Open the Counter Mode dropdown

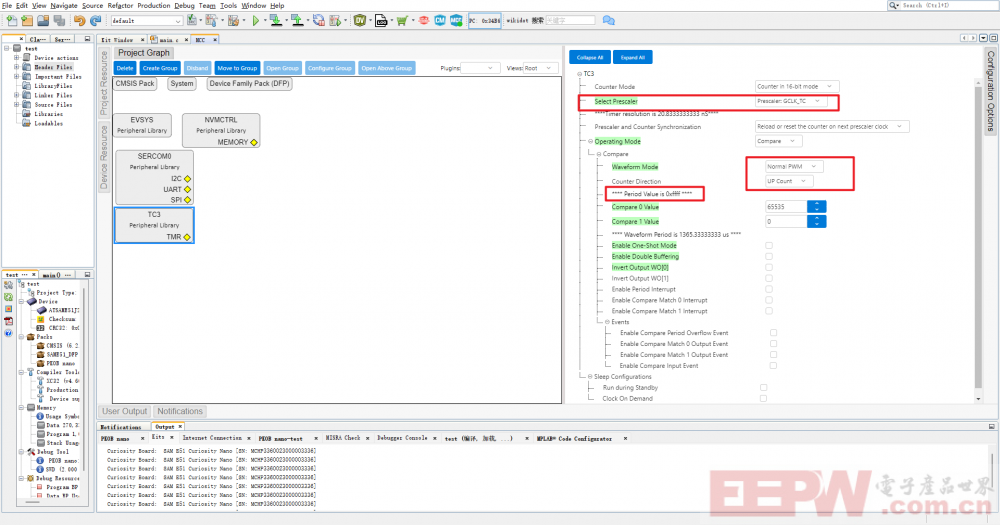[x=797, y=86]
